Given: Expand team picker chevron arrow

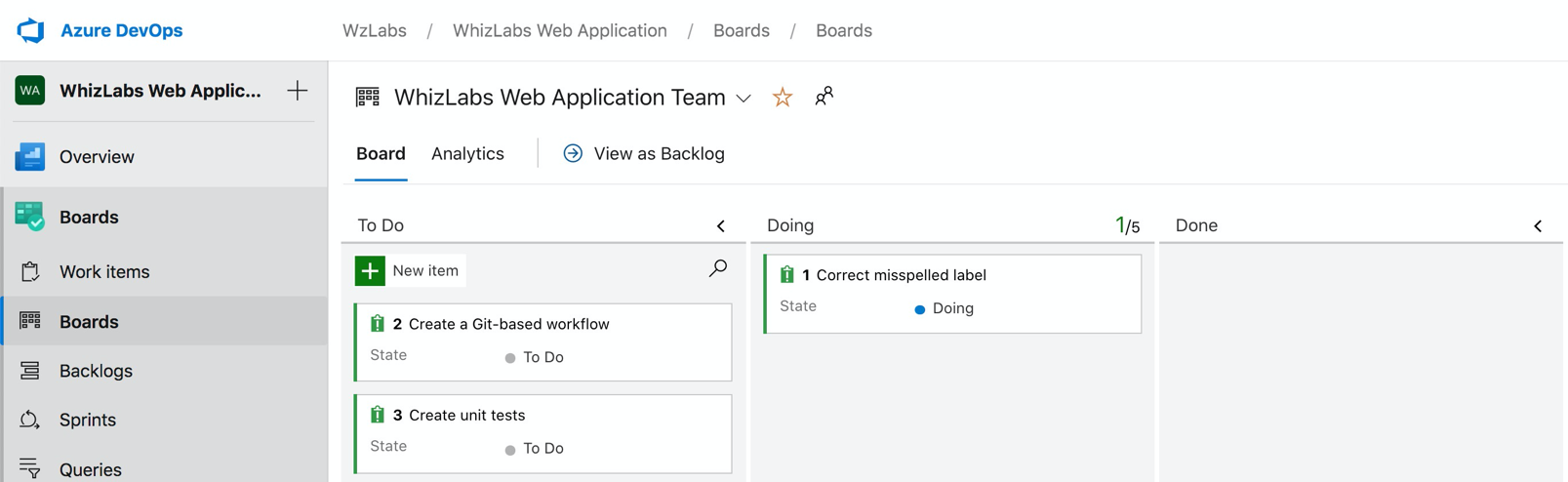Looking at the screenshot, I should [x=744, y=99].
